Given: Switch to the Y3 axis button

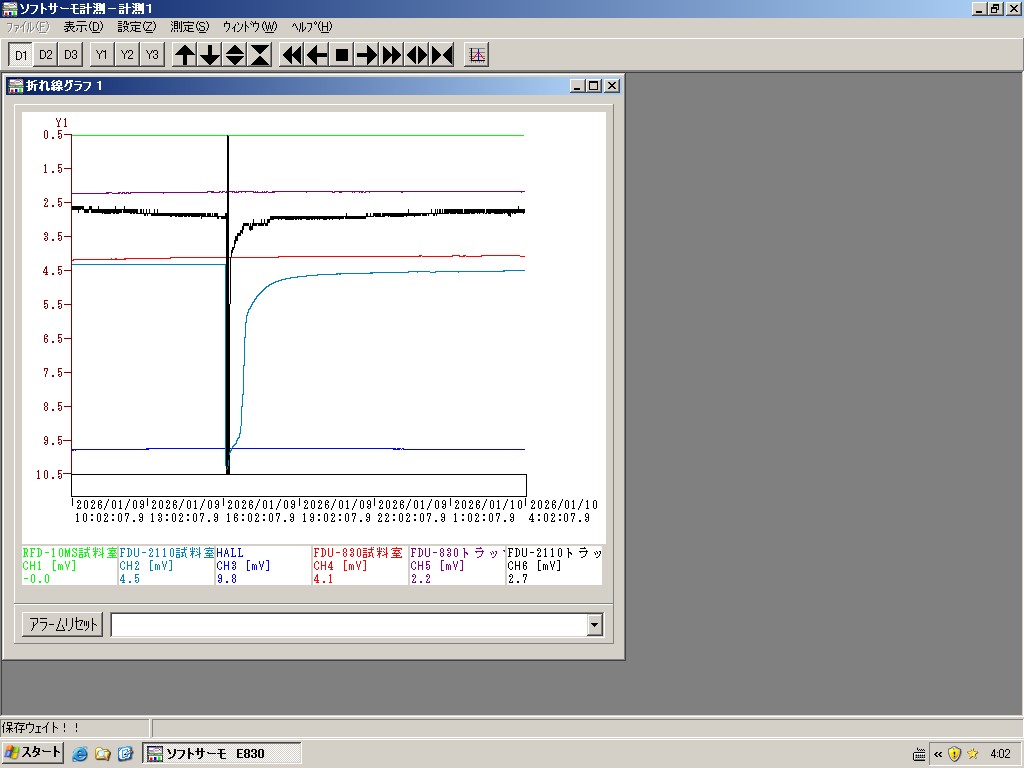Looking at the screenshot, I should [152, 55].
